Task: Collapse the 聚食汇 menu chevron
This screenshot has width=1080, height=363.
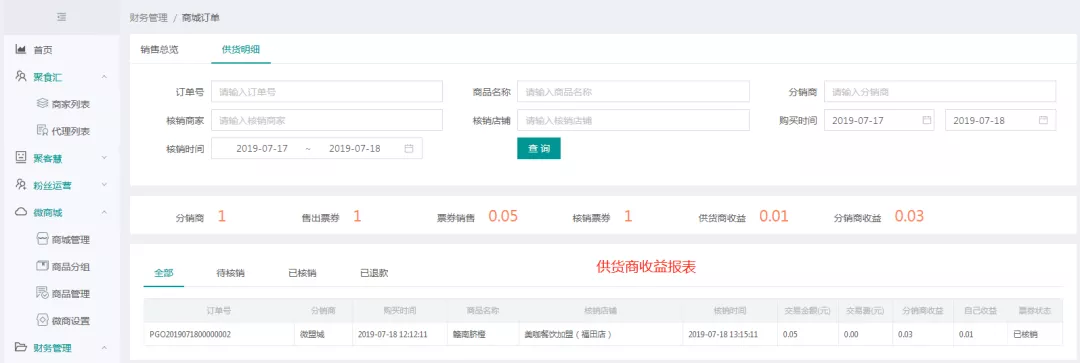Action: 104,76
